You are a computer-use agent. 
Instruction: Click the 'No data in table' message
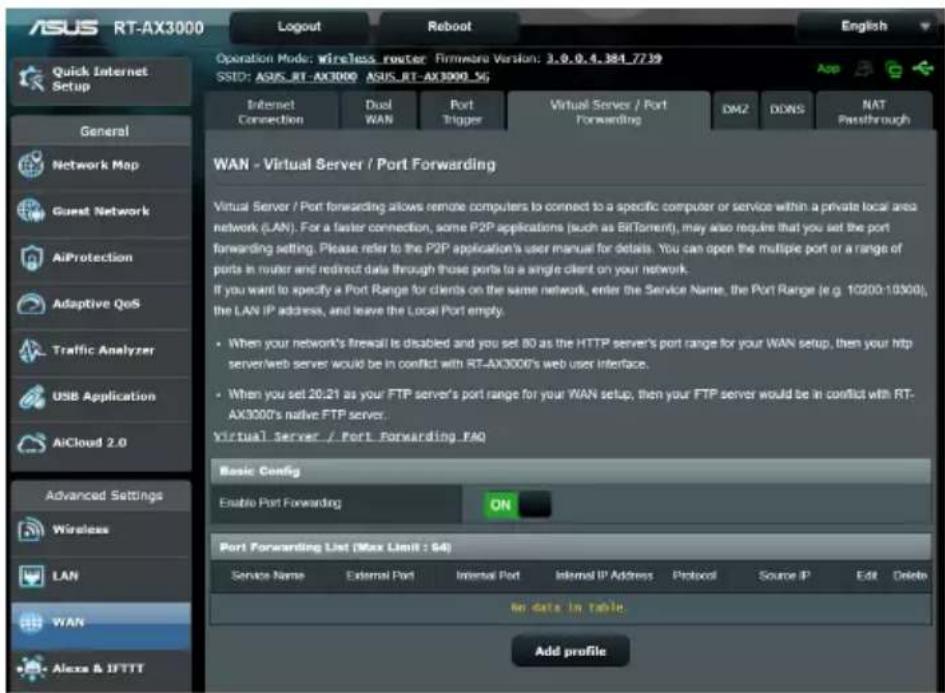click(x=567, y=607)
